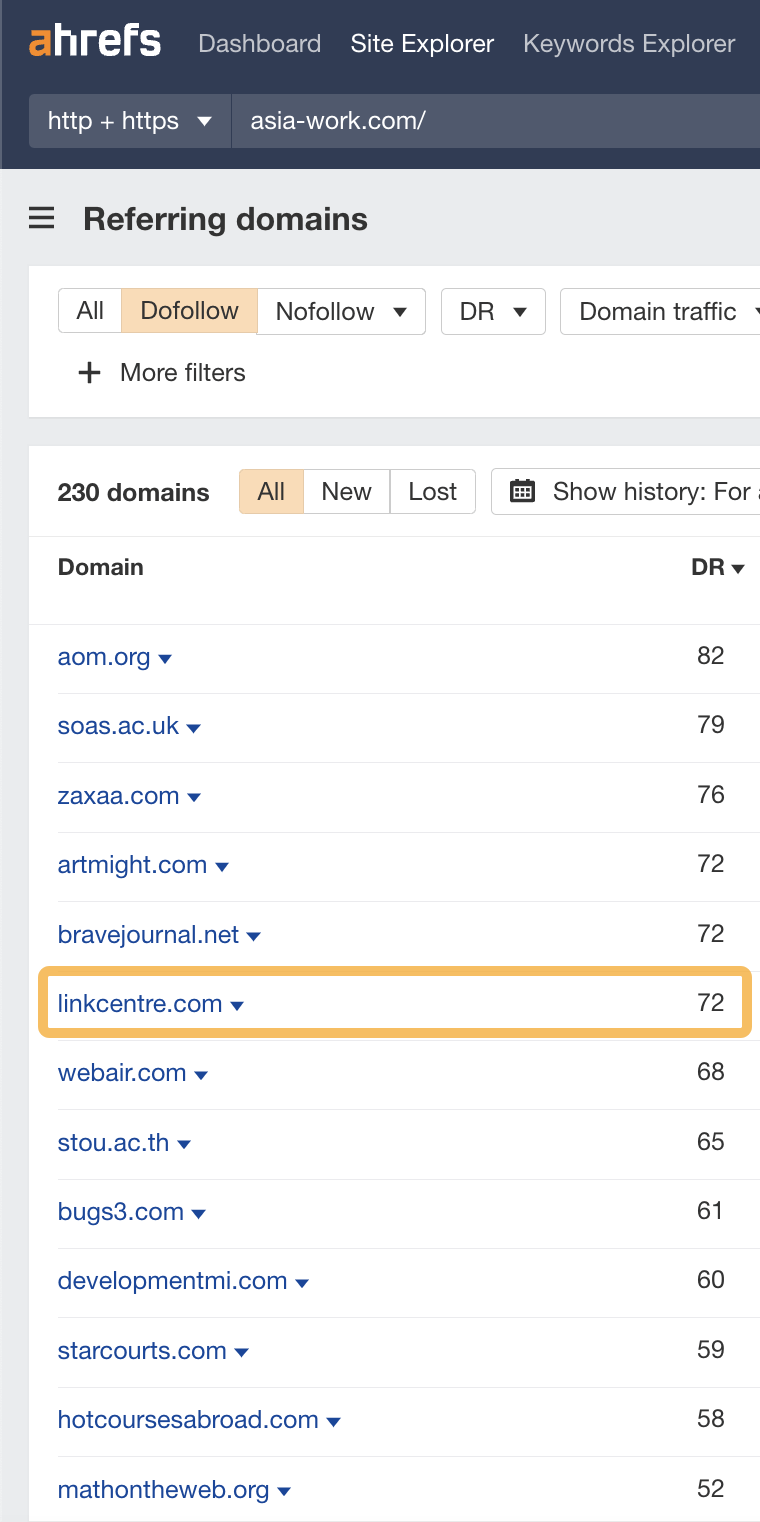This screenshot has width=760, height=1522.
Task: Select the Dofollow link filter
Action: coord(189,311)
